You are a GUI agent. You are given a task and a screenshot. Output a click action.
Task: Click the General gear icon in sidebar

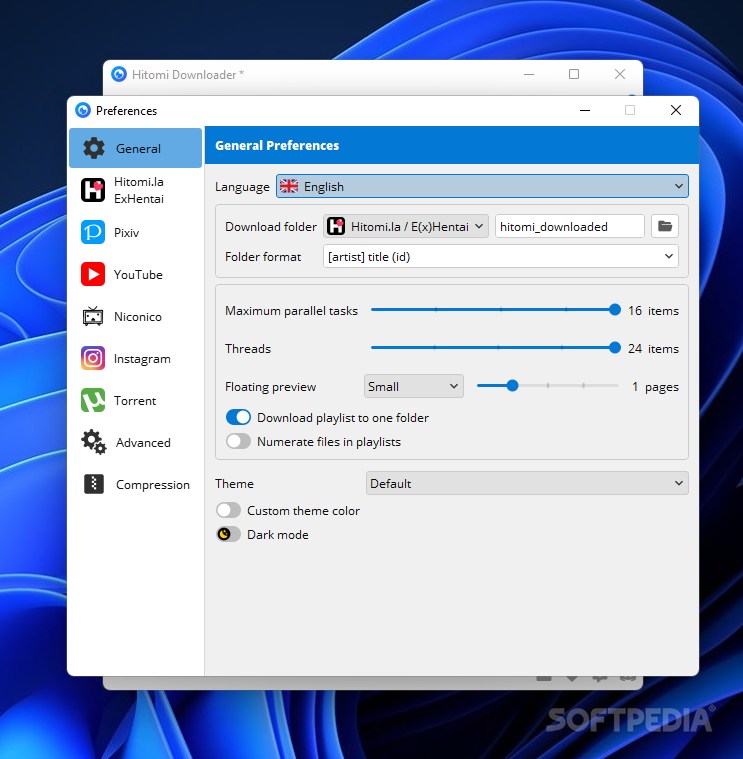(93, 148)
